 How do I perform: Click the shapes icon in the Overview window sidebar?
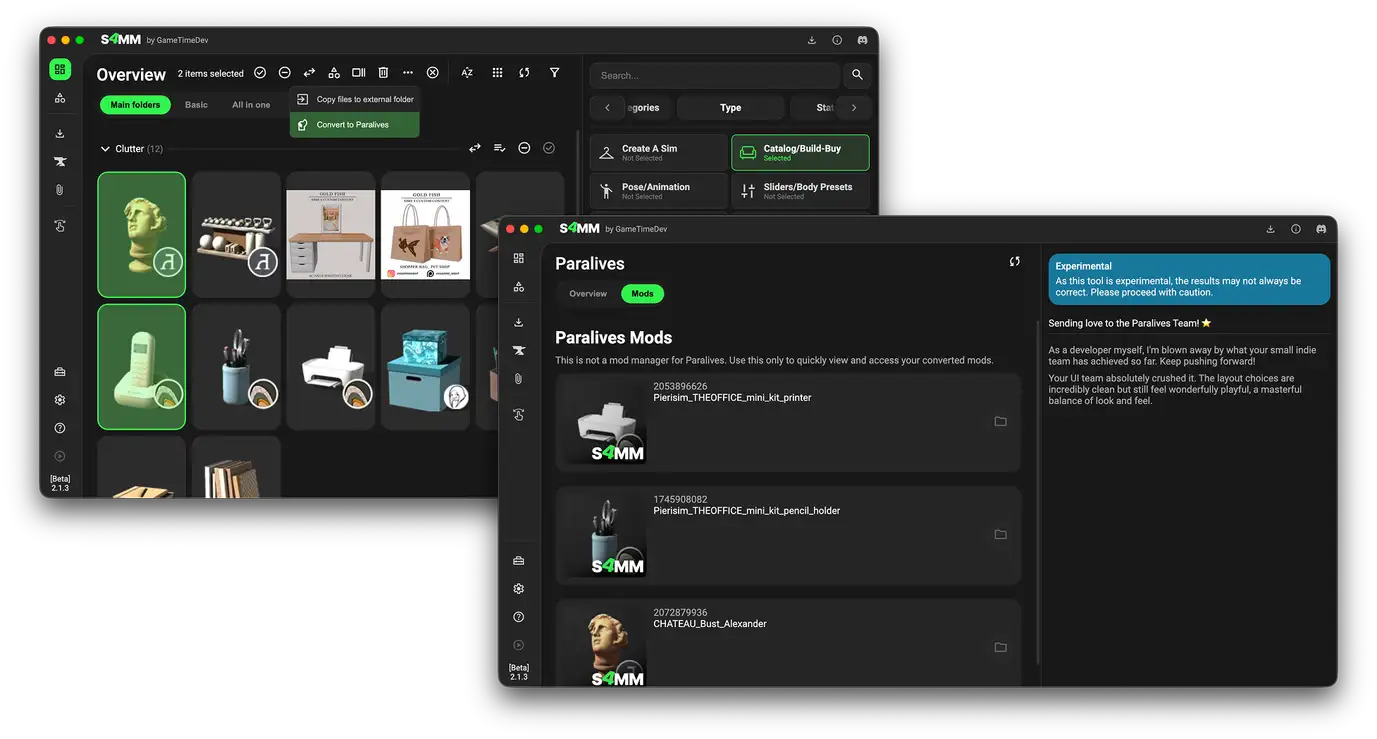click(60, 98)
